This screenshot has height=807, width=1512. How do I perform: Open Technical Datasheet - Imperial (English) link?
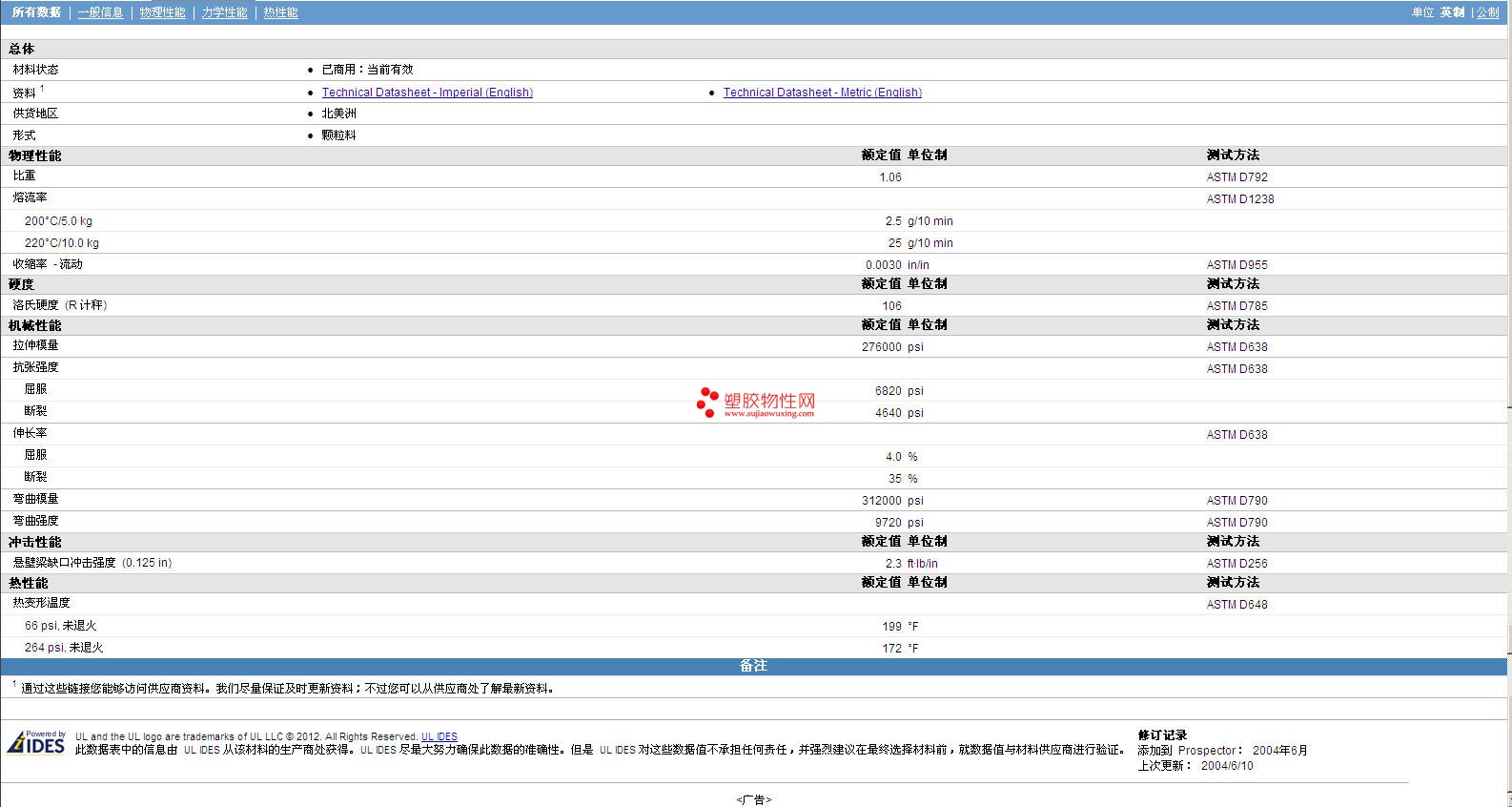click(x=427, y=93)
